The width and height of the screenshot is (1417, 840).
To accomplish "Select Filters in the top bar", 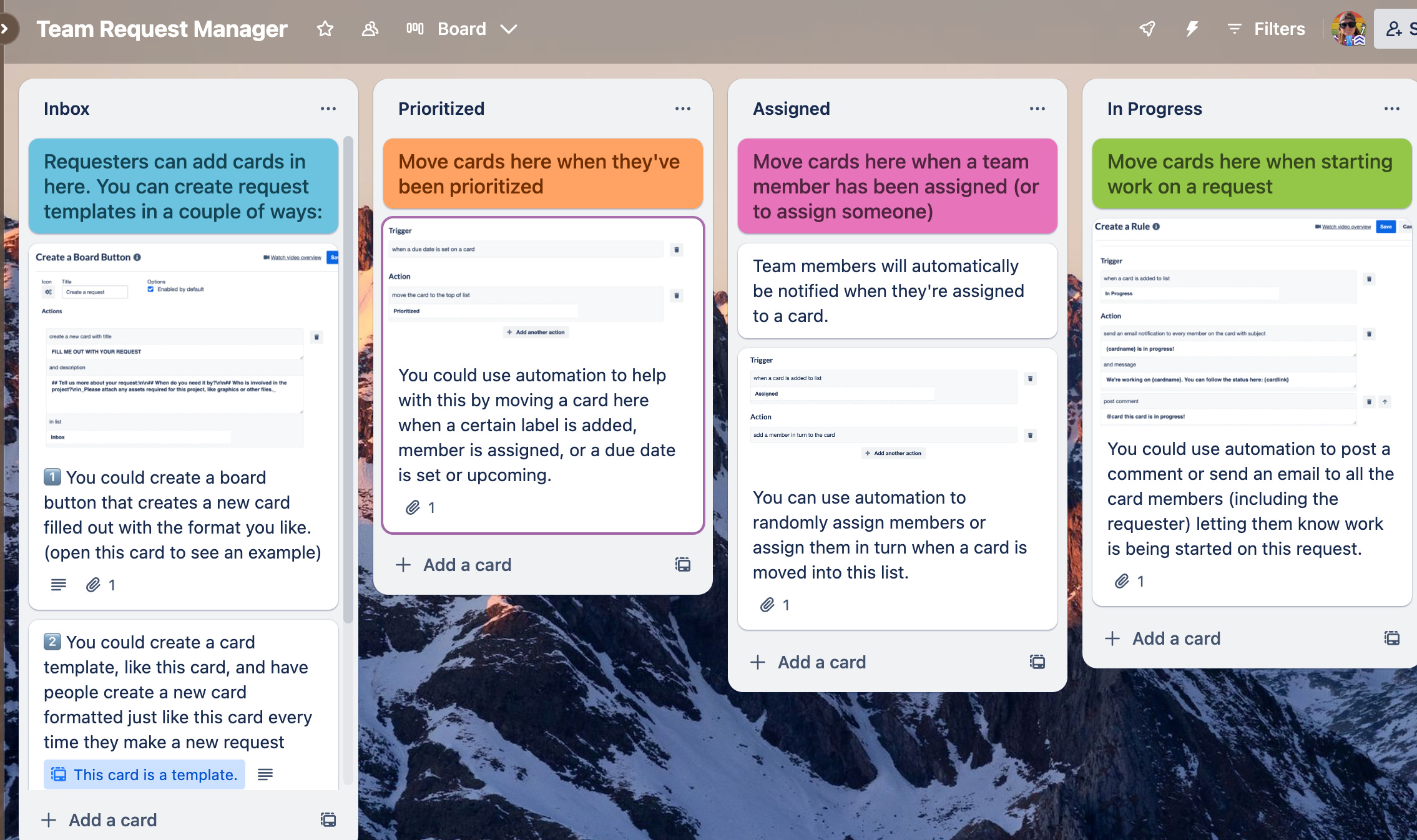I will (x=1278, y=29).
